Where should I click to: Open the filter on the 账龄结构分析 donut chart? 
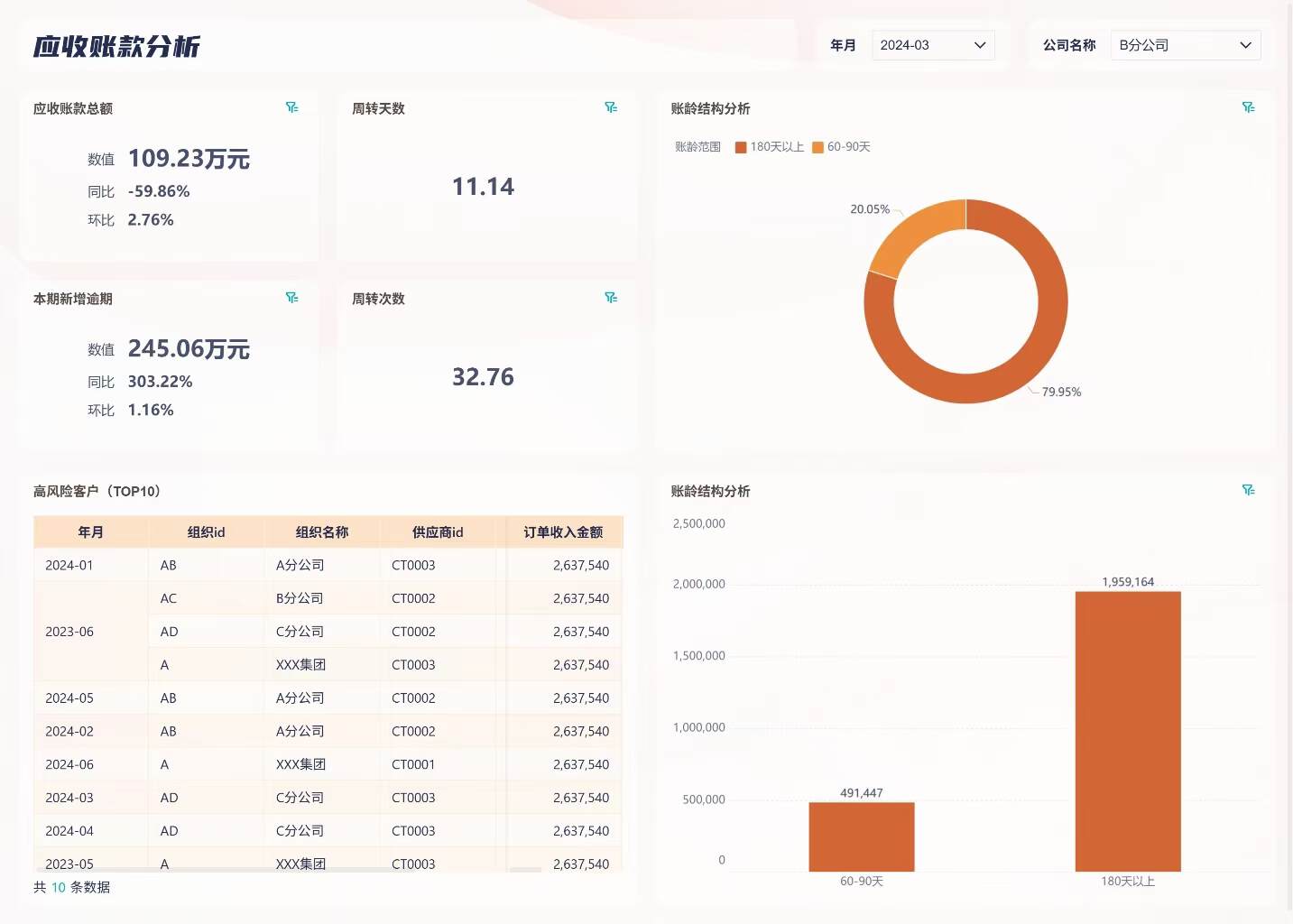pyautogui.click(x=1249, y=106)
